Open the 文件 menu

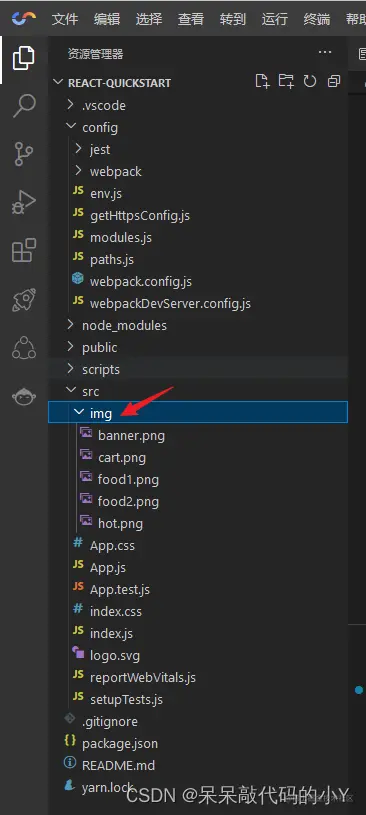pos(65,19)
